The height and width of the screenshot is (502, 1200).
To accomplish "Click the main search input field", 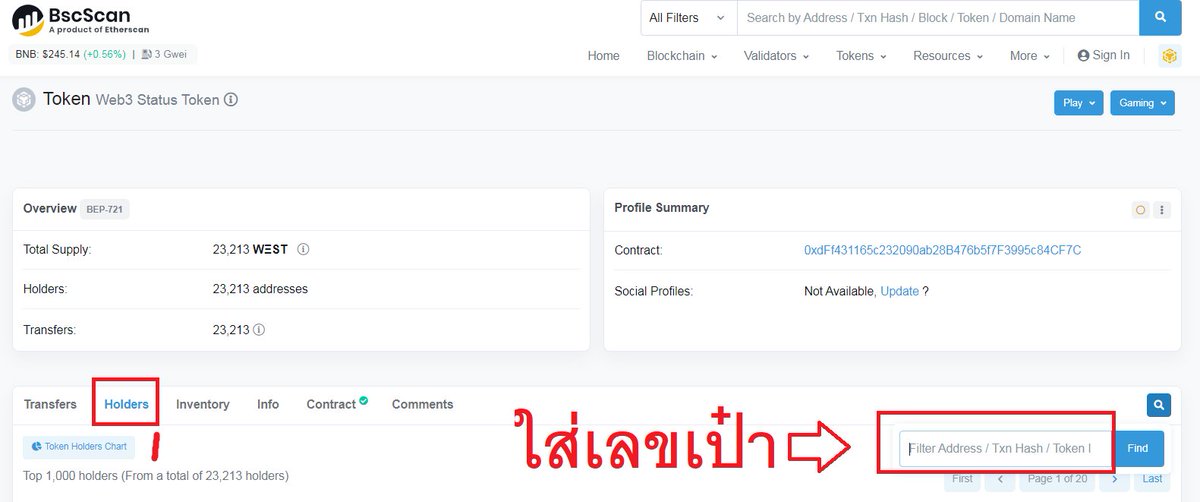I will point(938,18).
